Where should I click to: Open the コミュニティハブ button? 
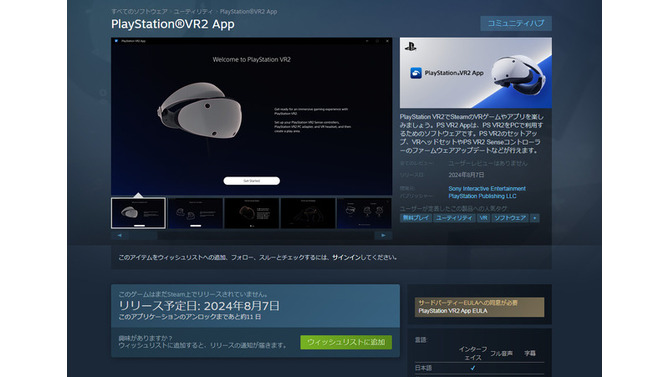tap(516, 24)
